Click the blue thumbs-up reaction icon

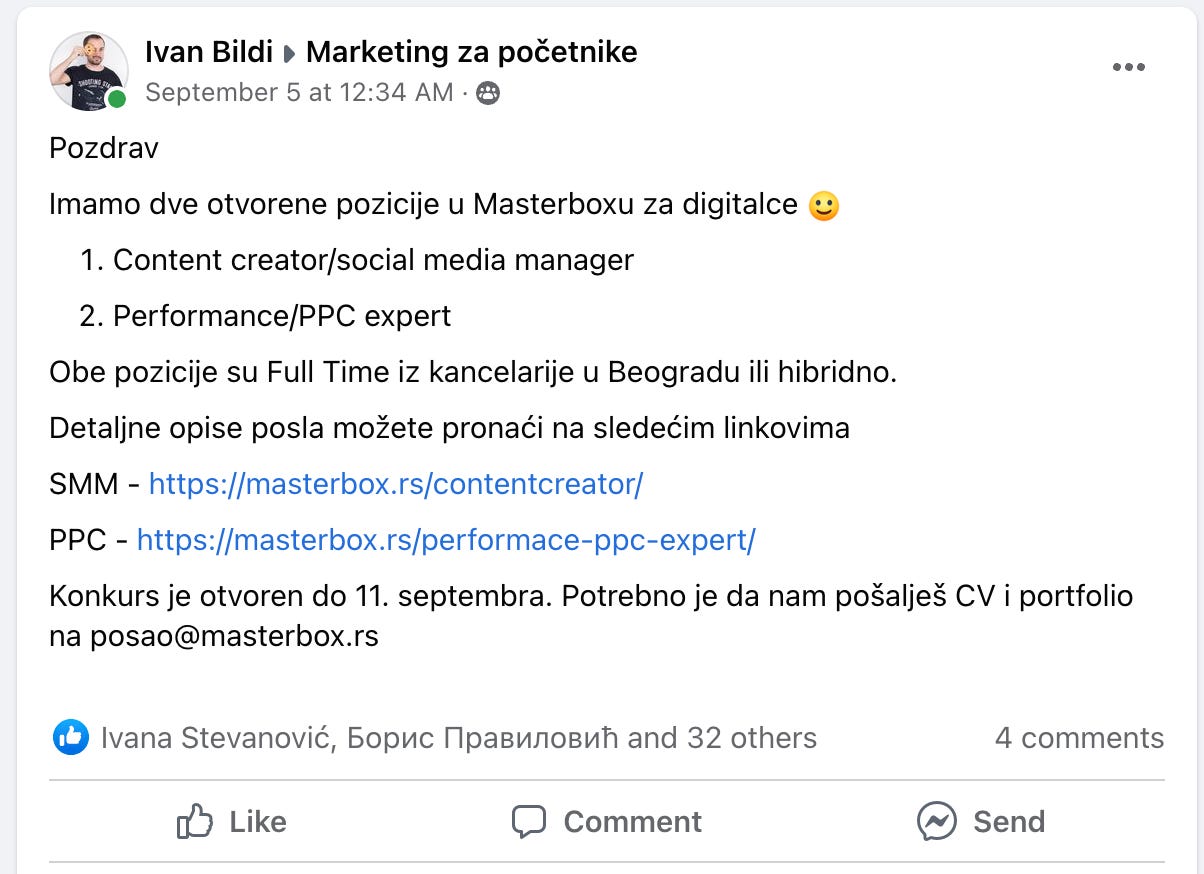(x=70, y=738)
